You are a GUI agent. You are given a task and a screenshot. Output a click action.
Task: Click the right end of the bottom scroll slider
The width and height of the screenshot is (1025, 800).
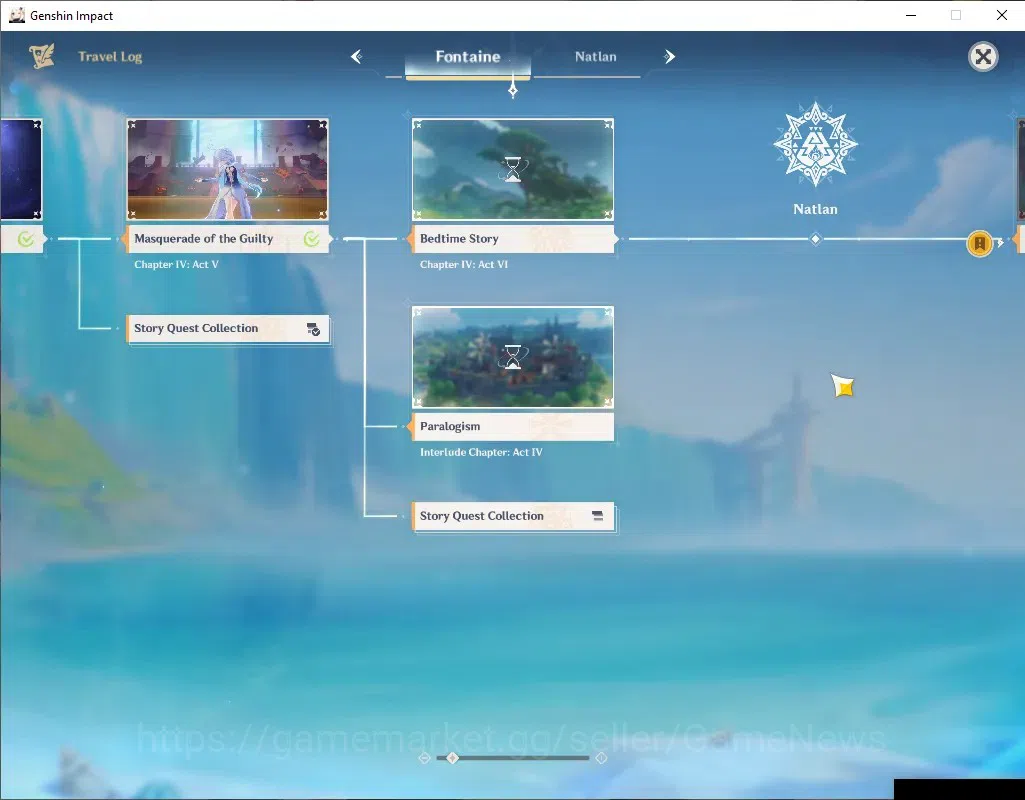[601, 758]
